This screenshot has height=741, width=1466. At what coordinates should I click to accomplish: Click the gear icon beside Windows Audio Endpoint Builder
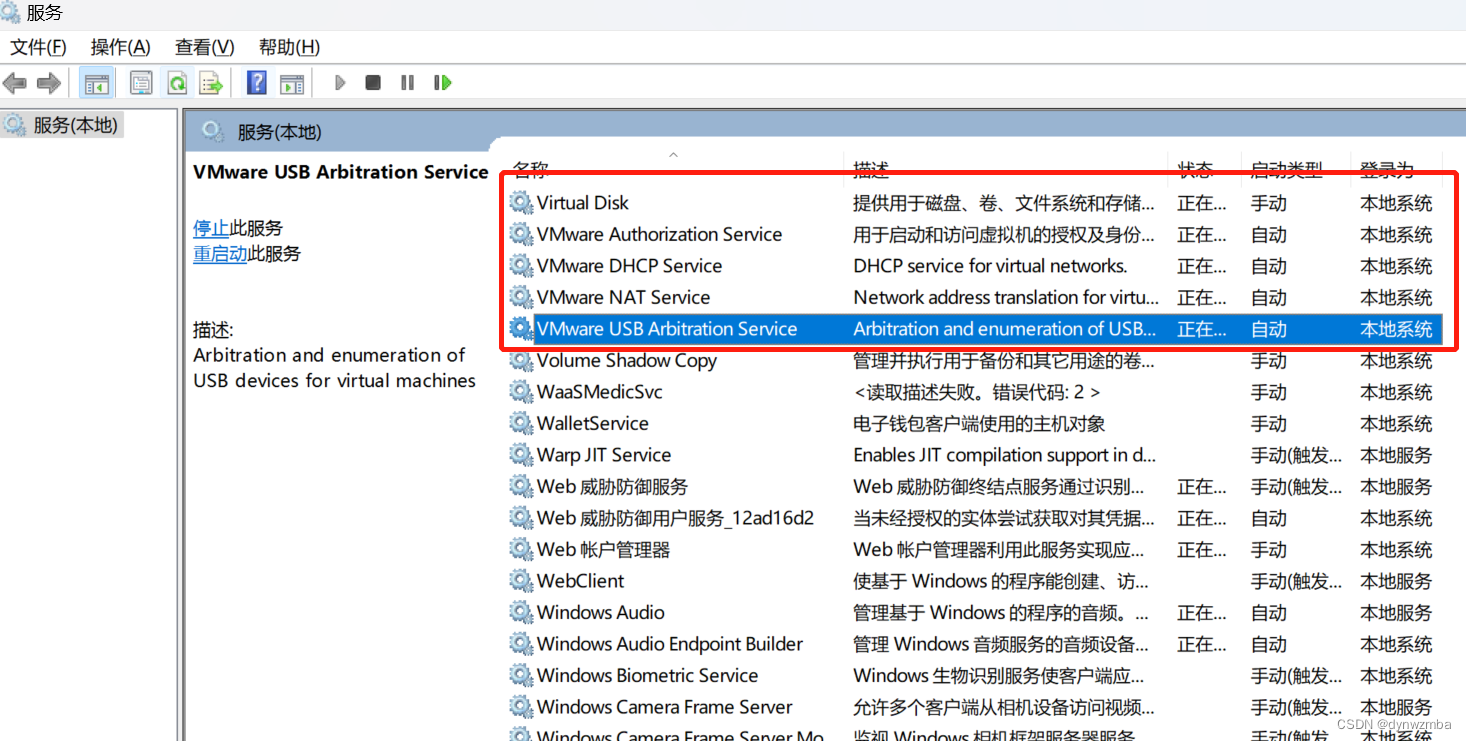521,643
